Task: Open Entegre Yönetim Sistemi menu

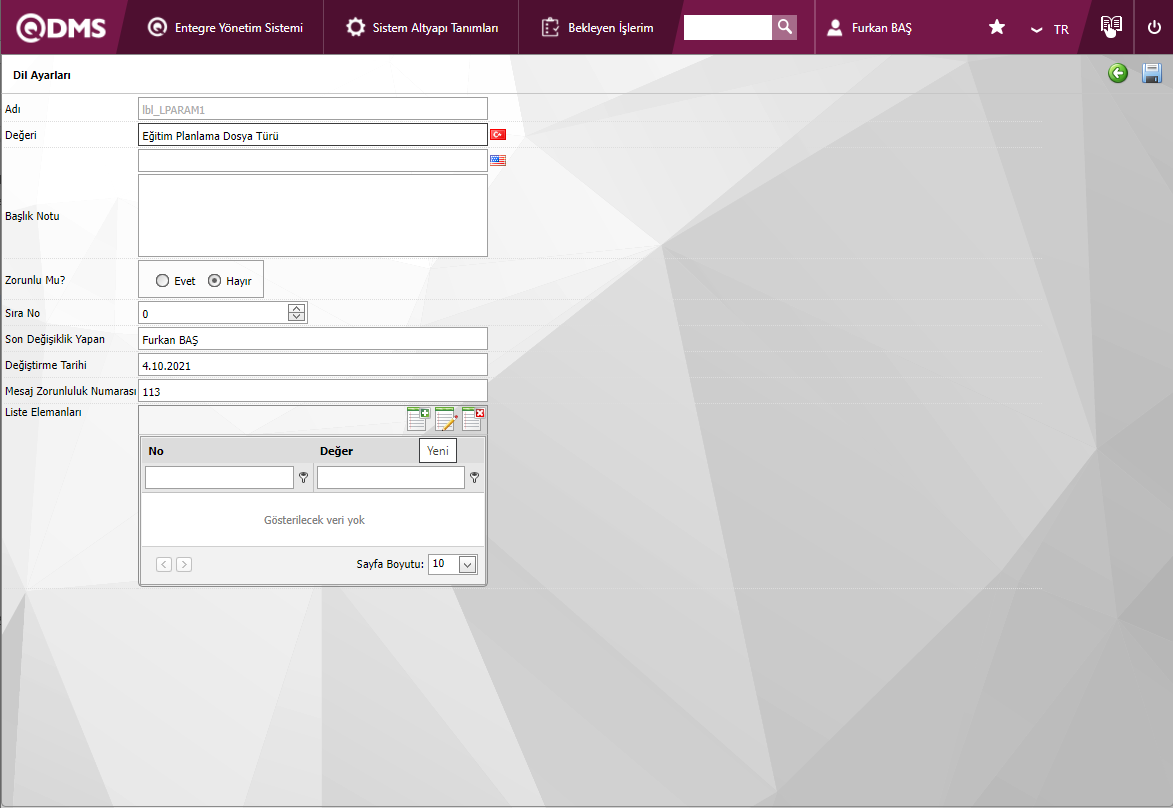Action: click(225, 28)
